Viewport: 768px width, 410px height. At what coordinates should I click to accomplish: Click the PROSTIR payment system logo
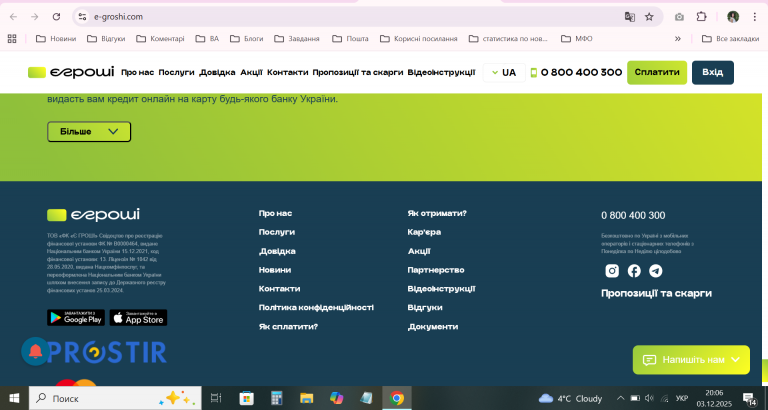click(107, 353)
